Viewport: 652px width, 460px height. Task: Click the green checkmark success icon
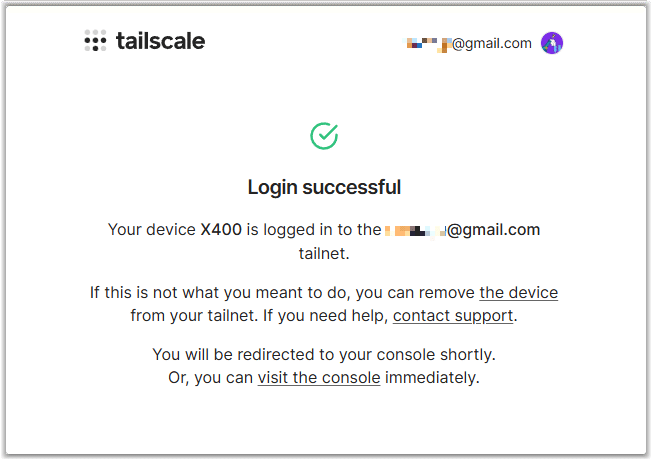click(x=324, y=136)
